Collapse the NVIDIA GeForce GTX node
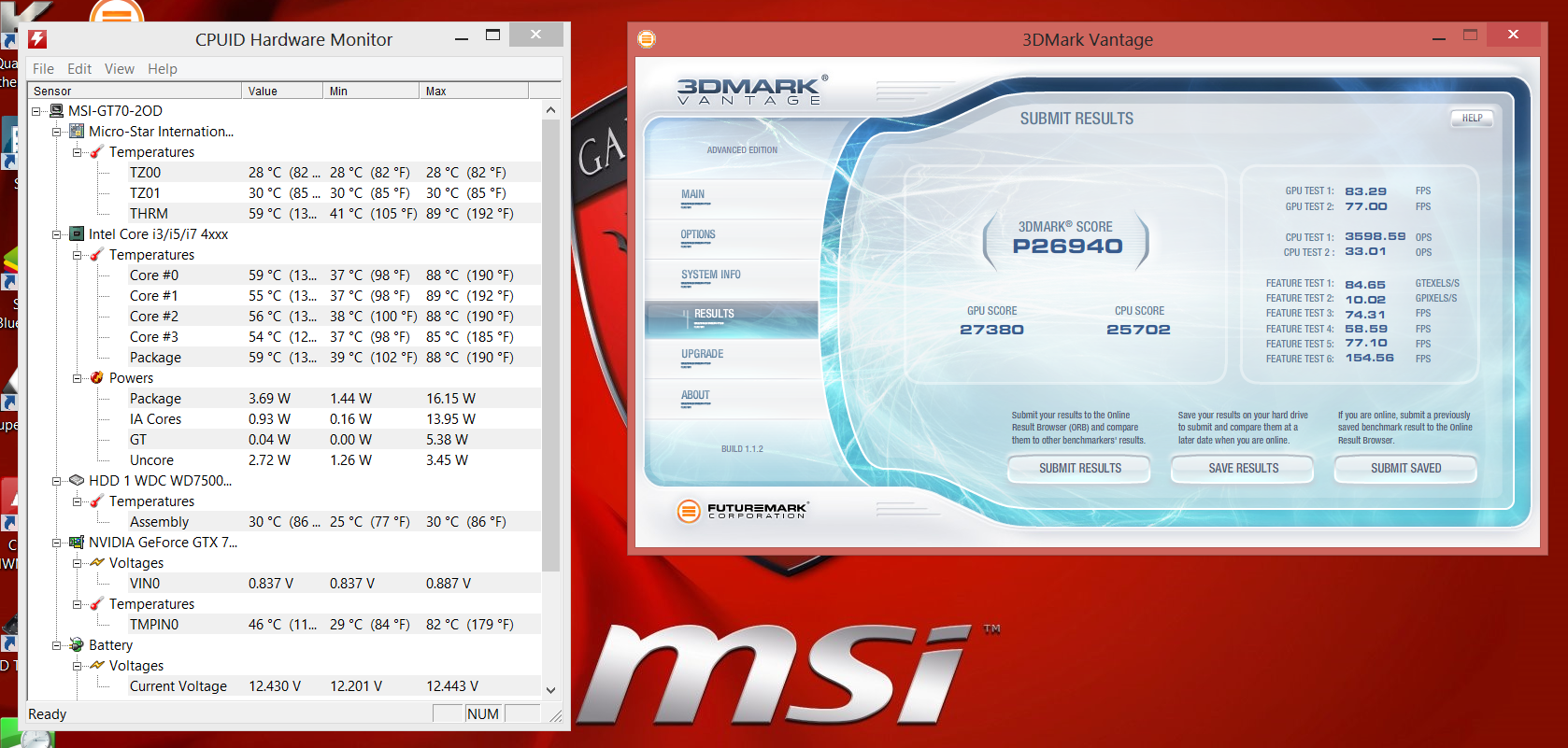1568x748 pixels. coord(57,543)
